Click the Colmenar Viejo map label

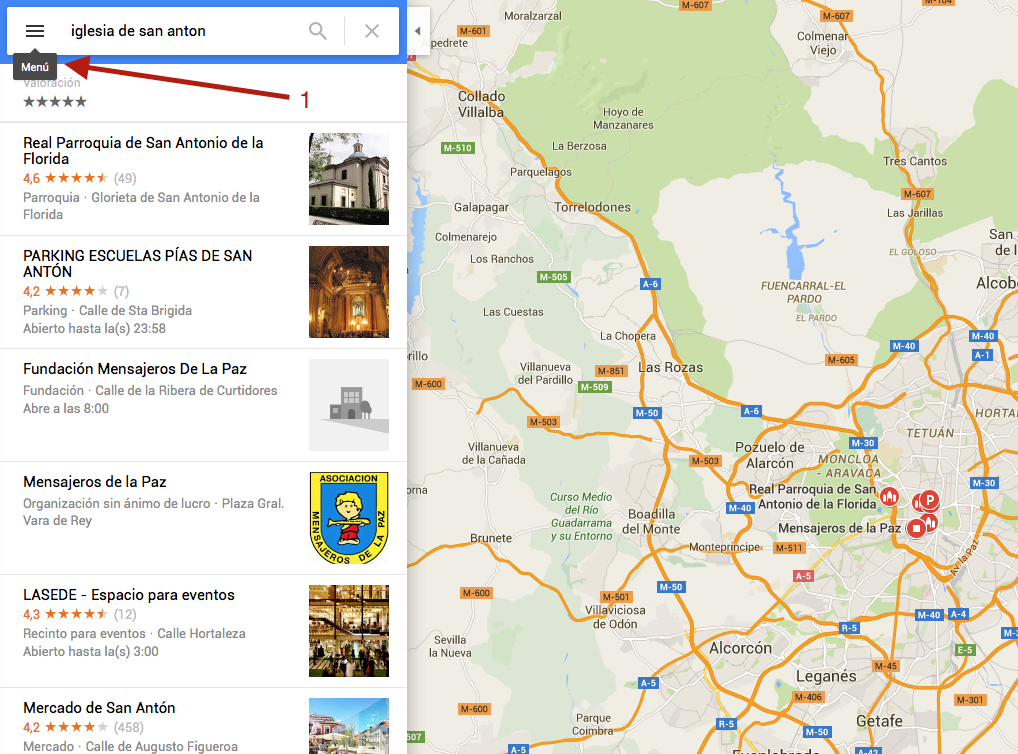pos(823,43)
